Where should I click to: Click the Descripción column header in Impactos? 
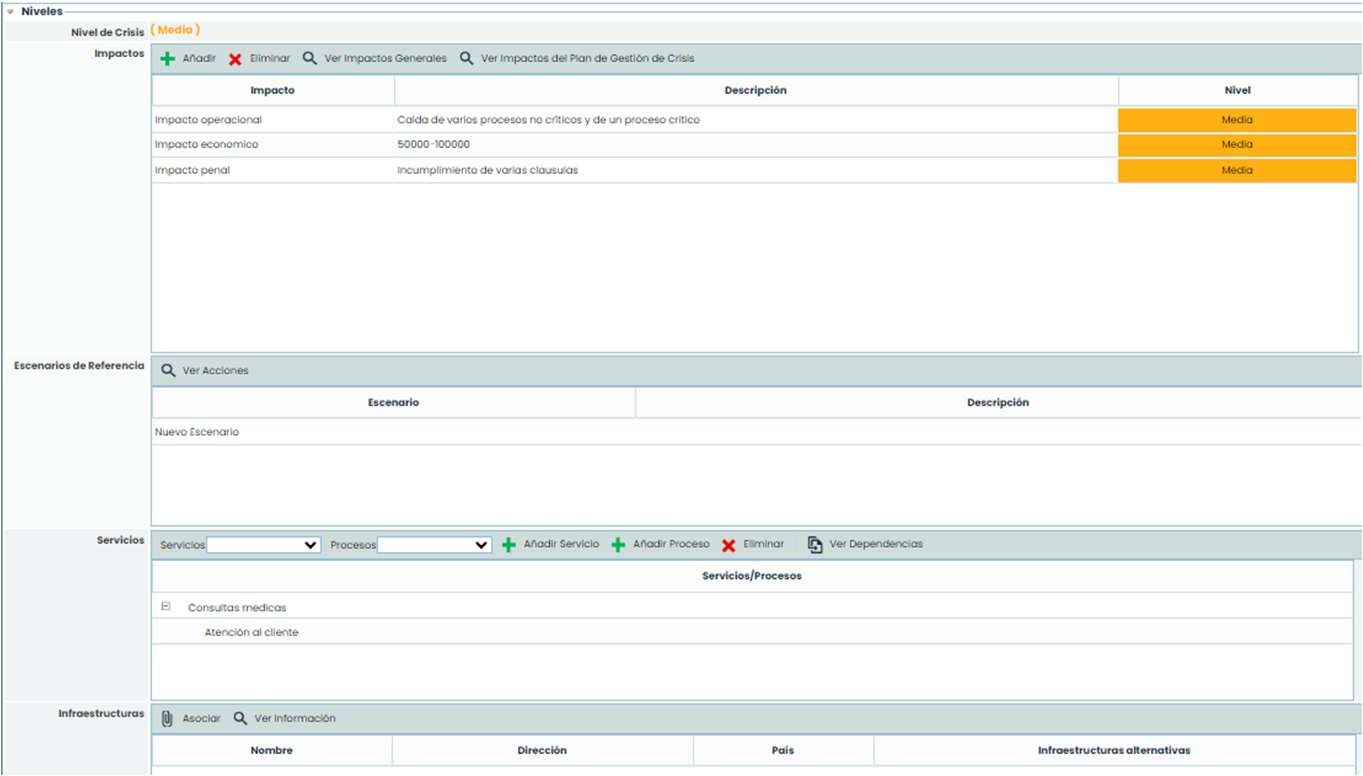point(755,91)
